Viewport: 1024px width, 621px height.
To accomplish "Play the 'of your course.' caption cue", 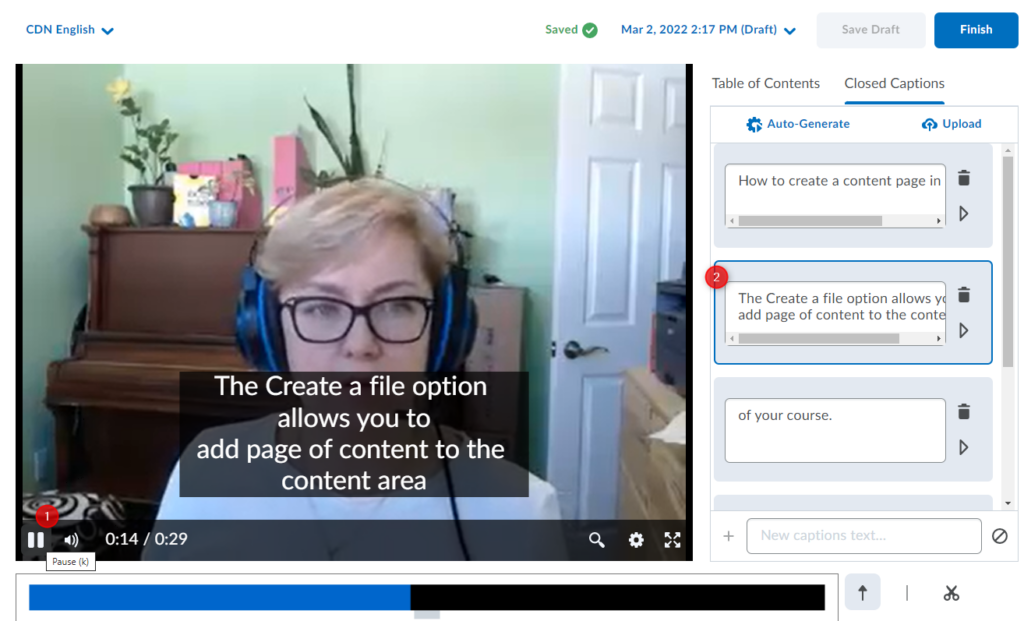I will [x=964, y=447].
